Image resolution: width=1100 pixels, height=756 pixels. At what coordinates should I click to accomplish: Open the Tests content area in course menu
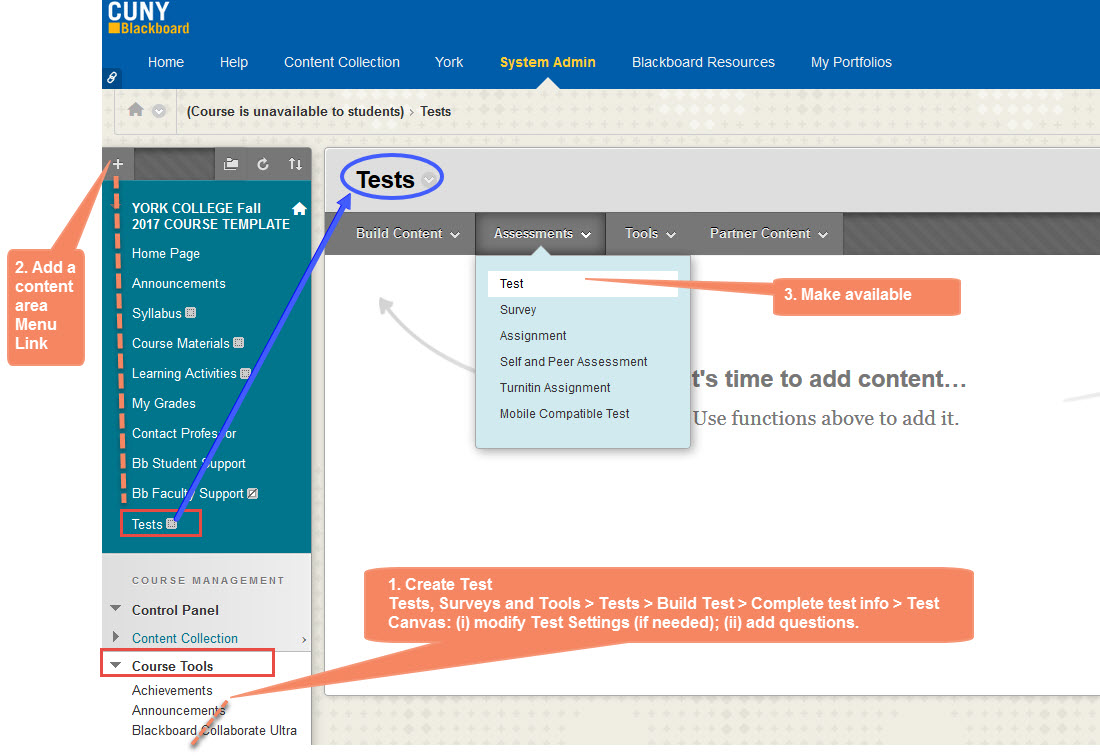pyautogui.click(x=145, y=523)
